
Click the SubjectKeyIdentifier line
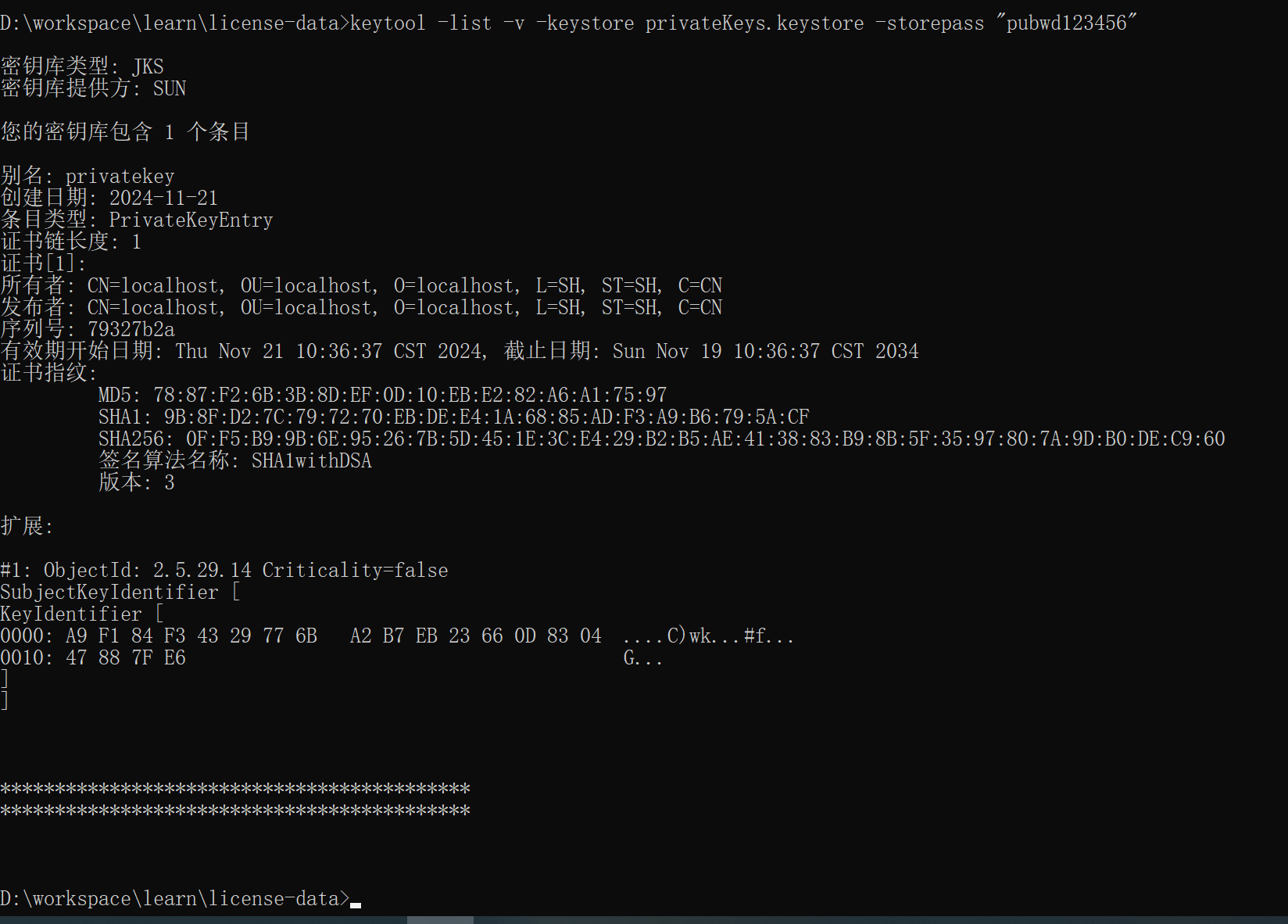tap(120, 592)
